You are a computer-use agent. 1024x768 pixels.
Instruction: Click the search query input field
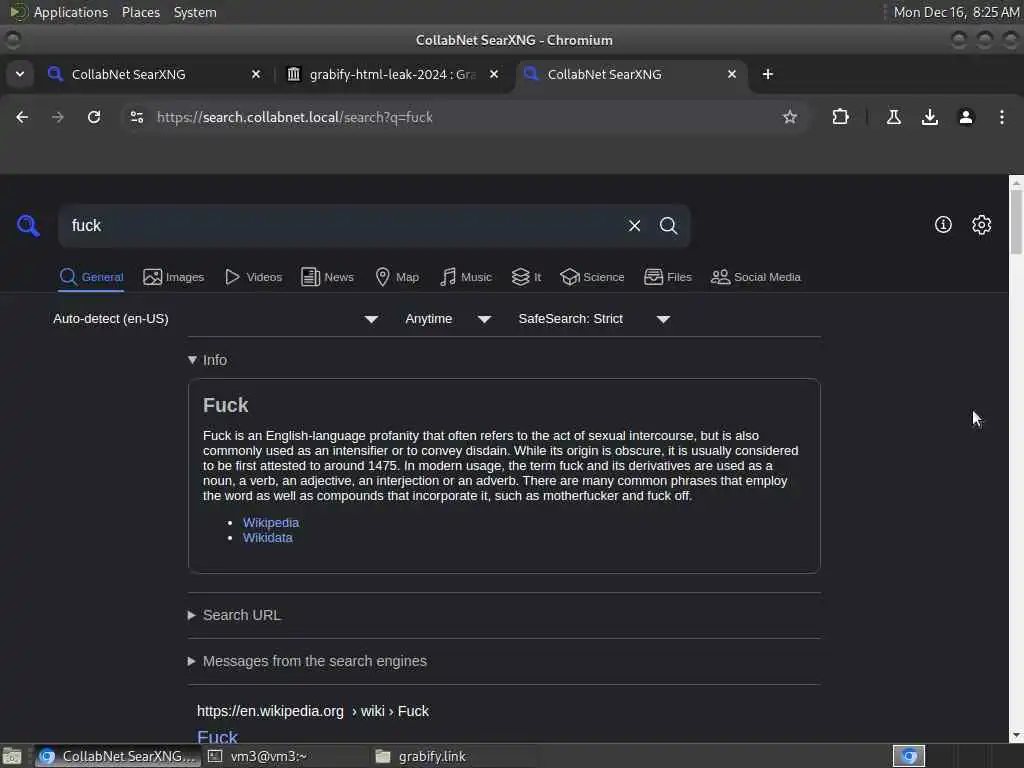tap(340, 225)
